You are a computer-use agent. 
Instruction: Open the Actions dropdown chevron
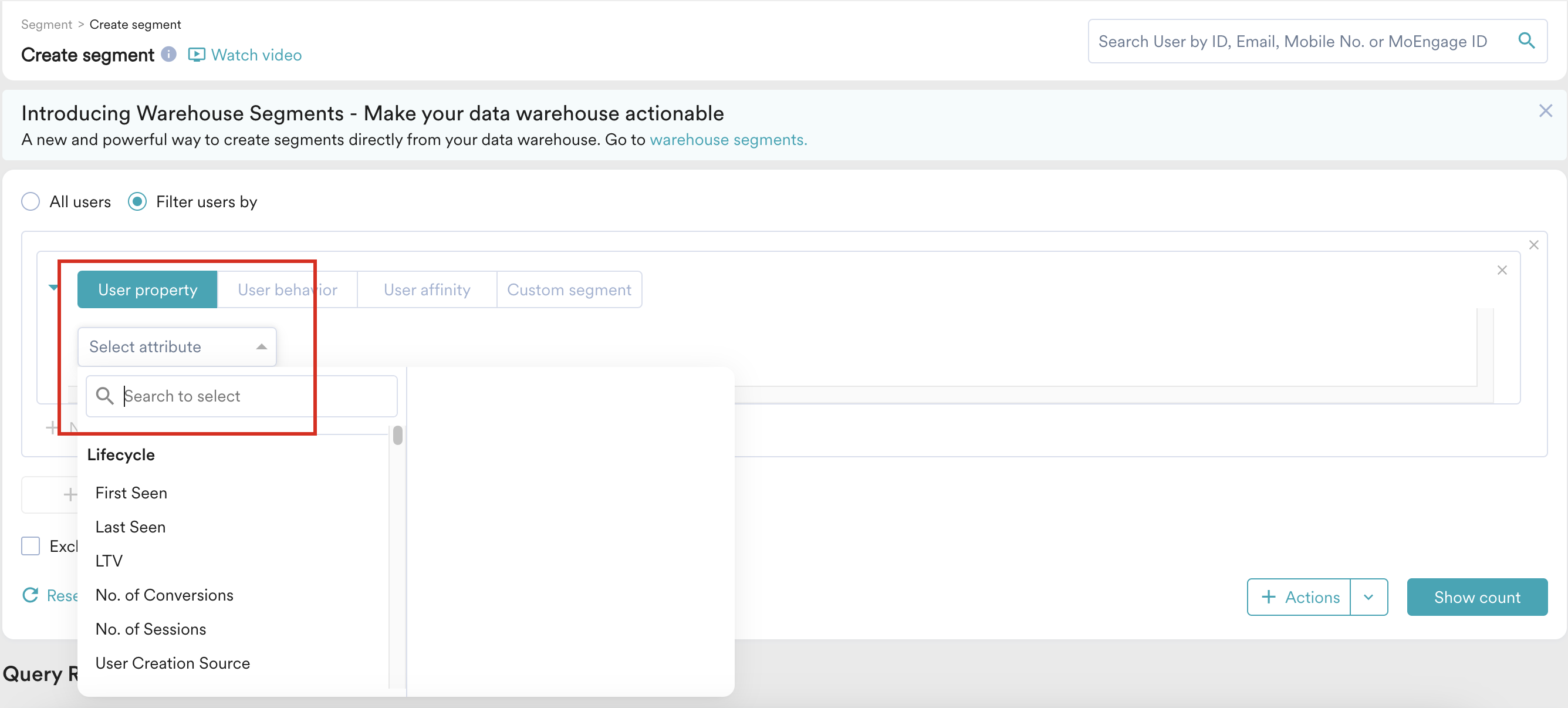click(x=1368, y=596)
